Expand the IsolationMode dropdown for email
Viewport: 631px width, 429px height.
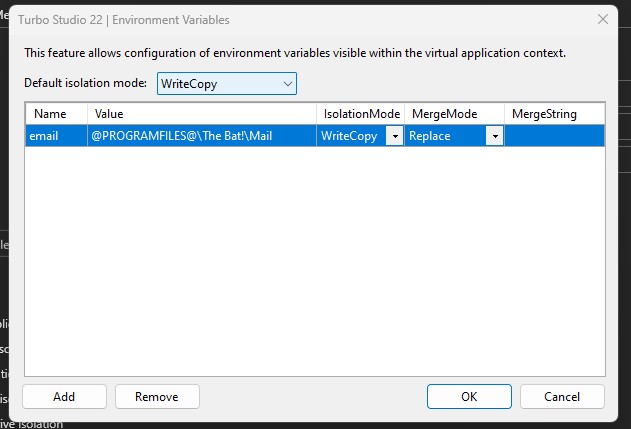click(395, 136)
